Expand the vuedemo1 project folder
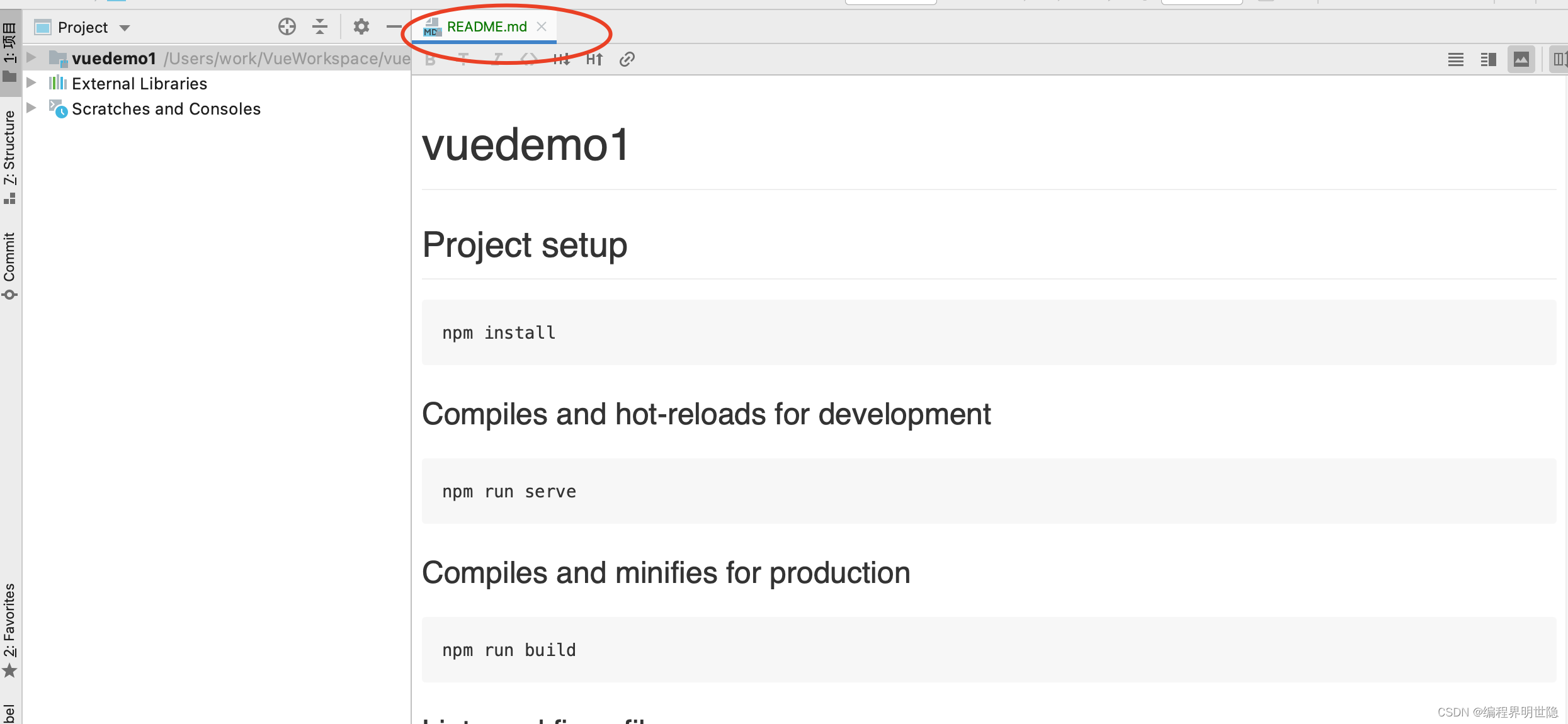This screenshot has height=724, width=1568. pos(31,58)
